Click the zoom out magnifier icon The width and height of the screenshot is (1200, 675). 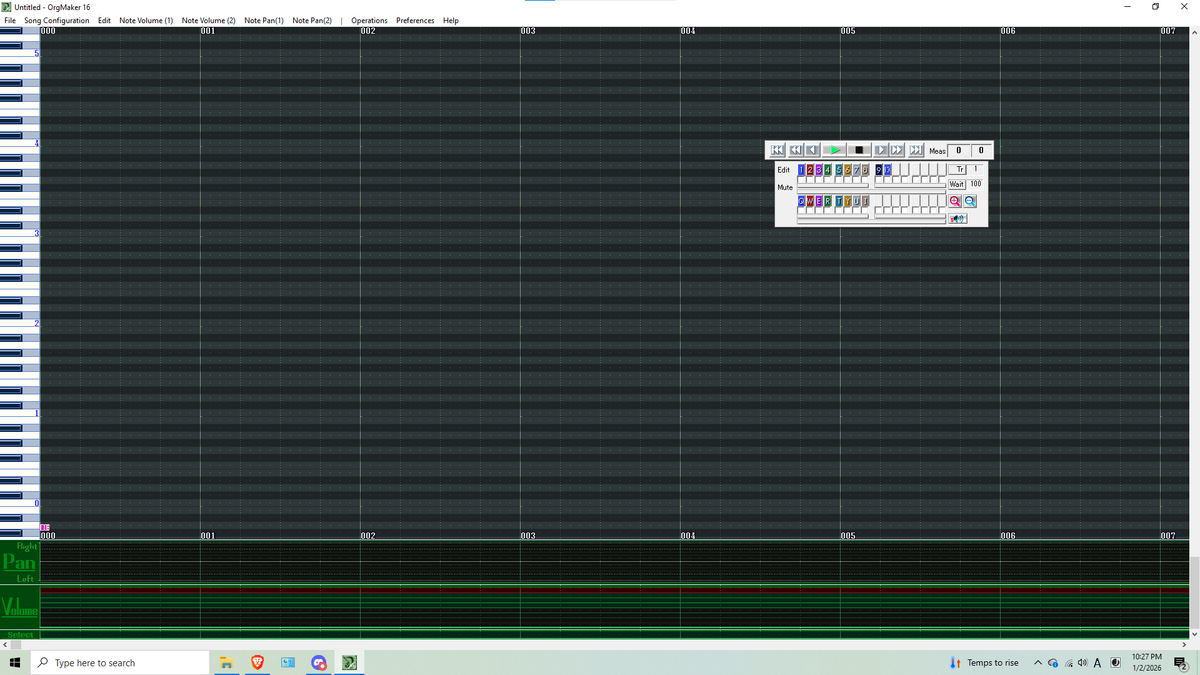point(969,201)
